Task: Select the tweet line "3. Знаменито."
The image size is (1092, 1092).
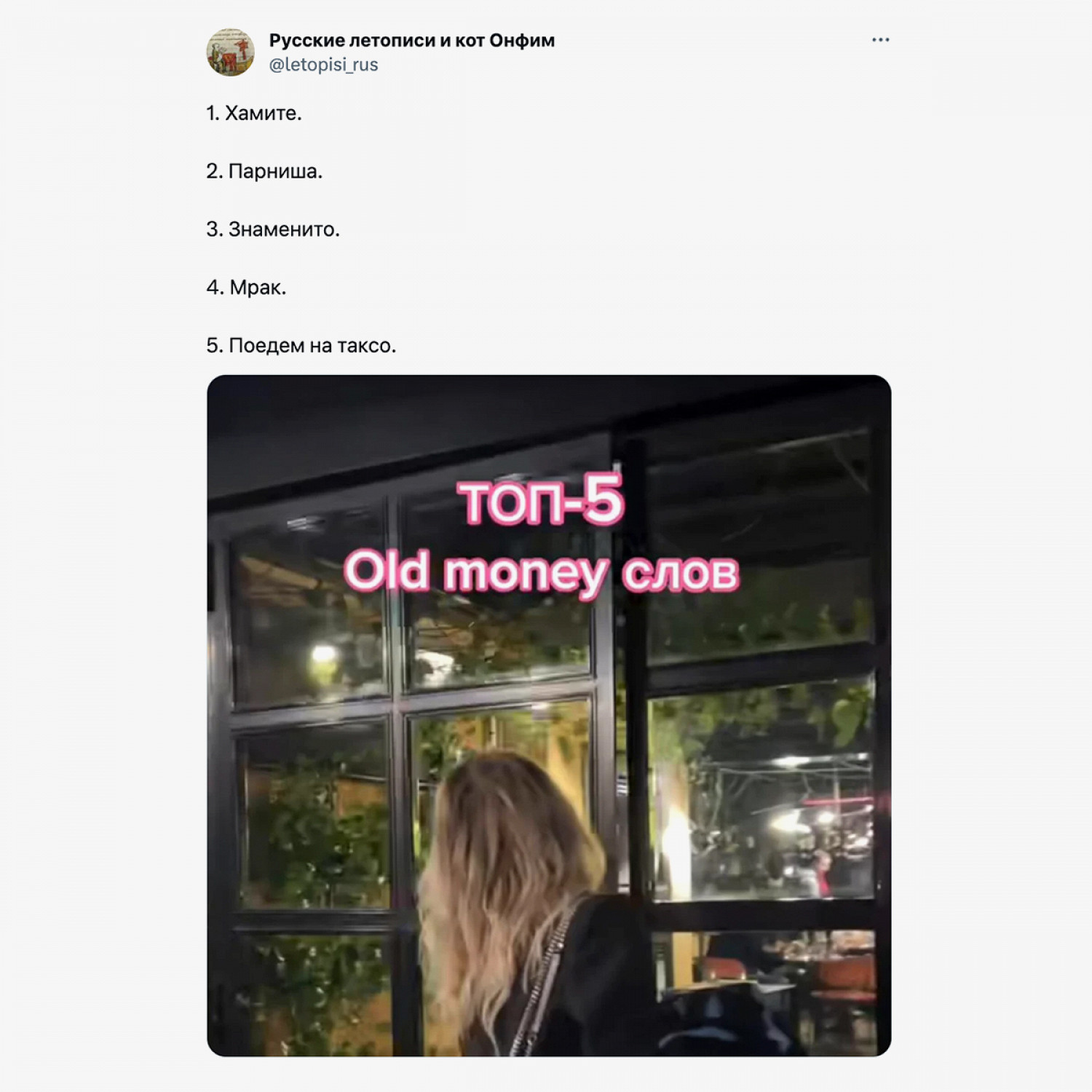Action: [272, 230]
